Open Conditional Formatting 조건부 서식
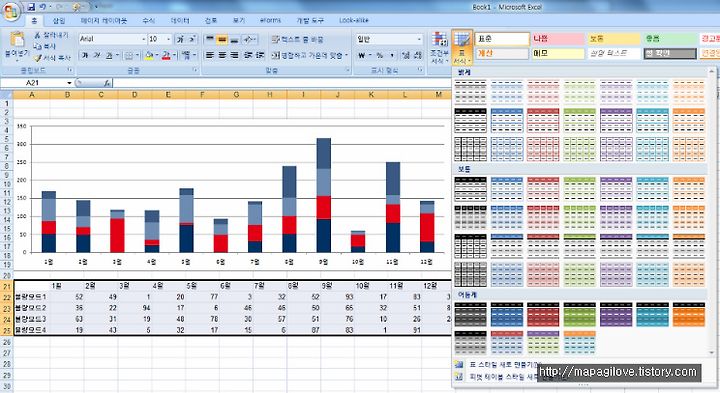Screen dimensions: 720x393 coord(439,48)
